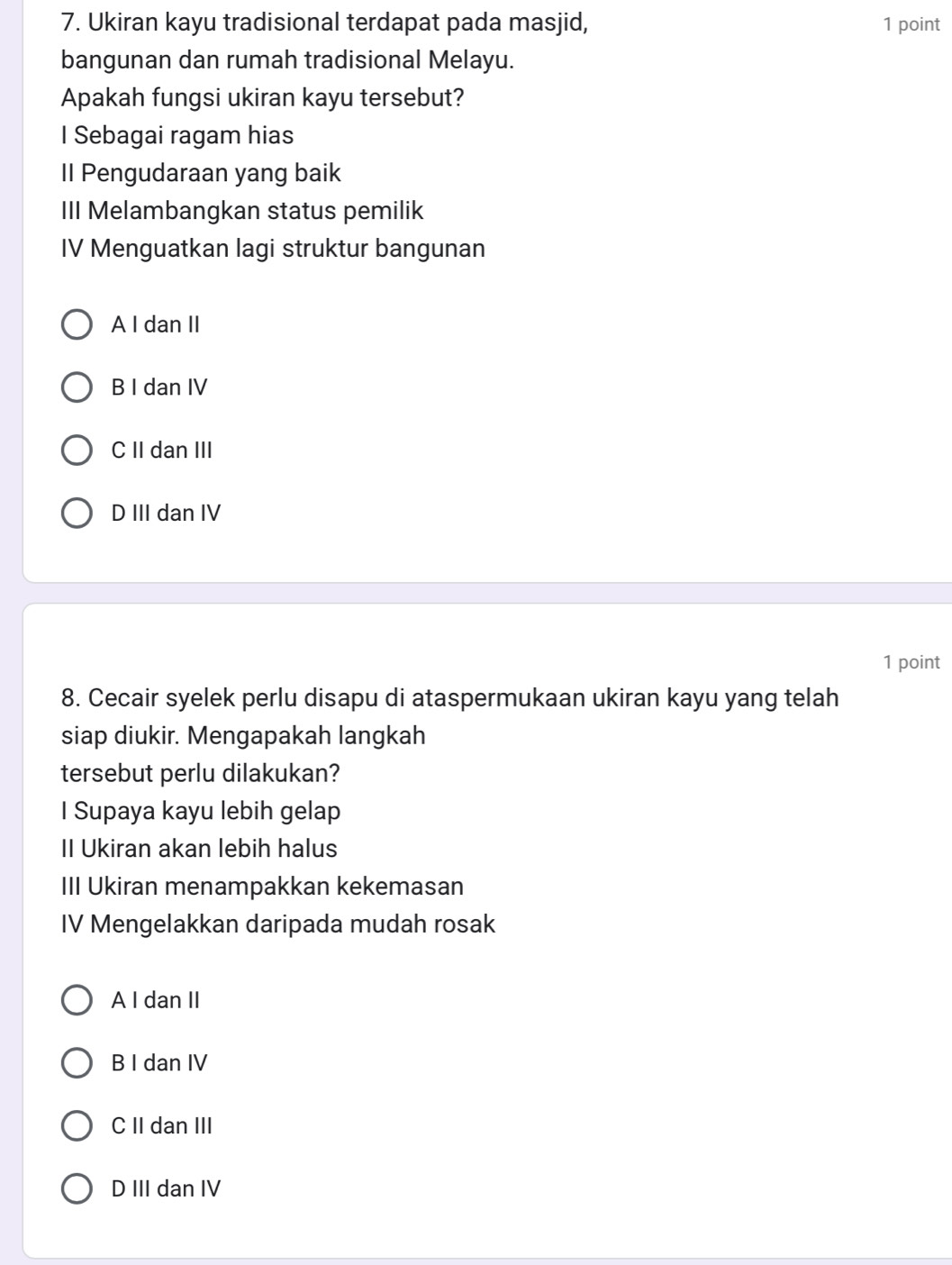Select option B radio button for question 7
The image size is (952, 1265).
point(77,388)
